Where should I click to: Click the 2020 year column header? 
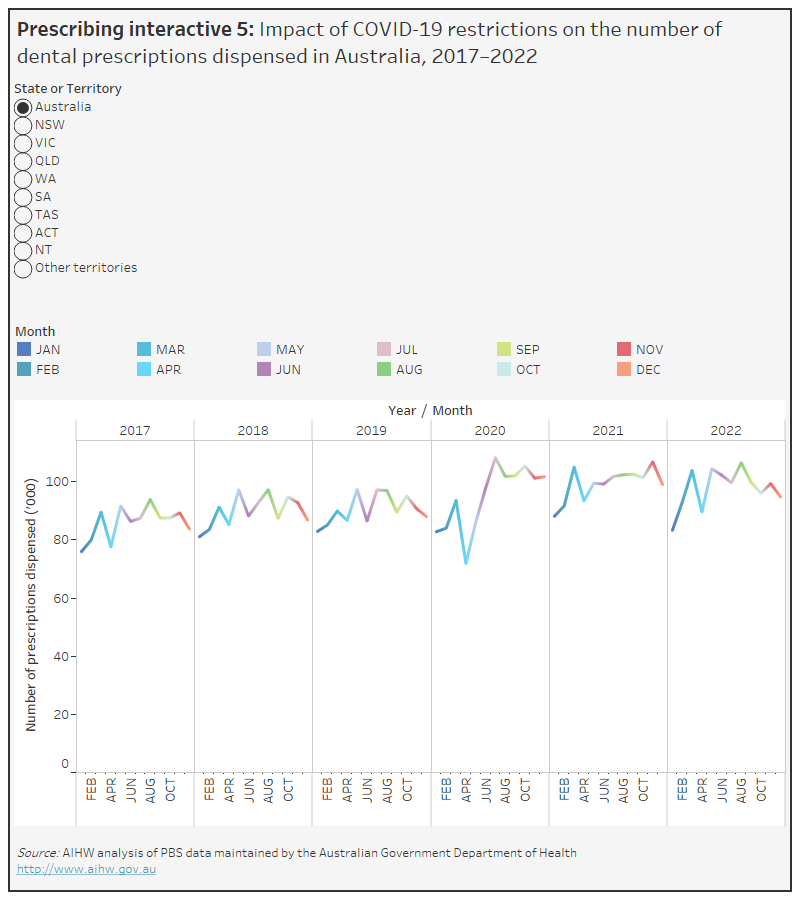pyautogui.click(x=490, y=430)
